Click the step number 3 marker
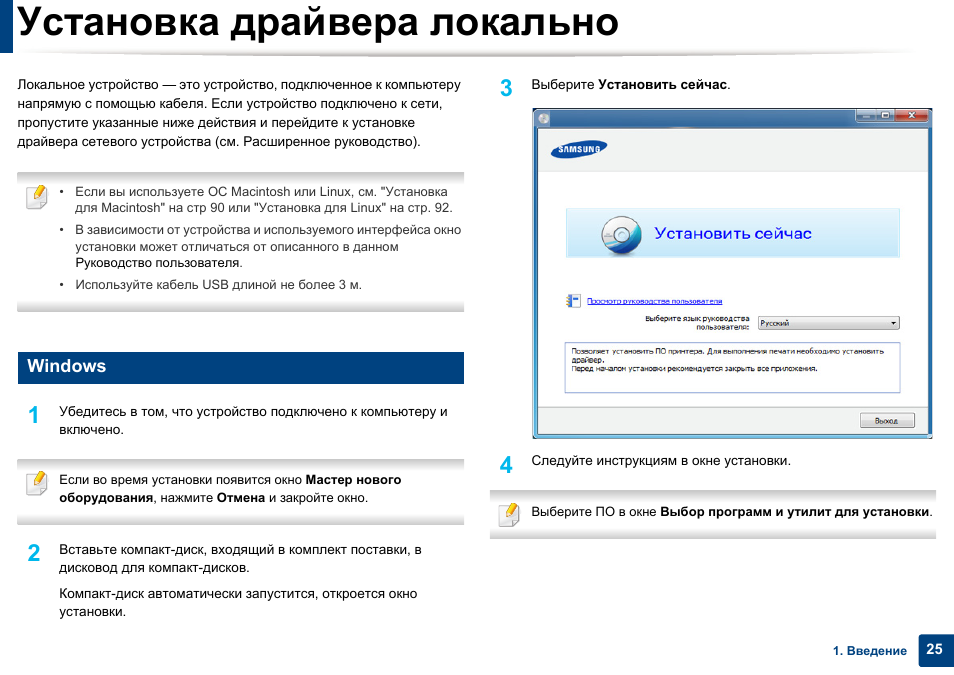This screenshot has height=675, width=954. [x=506, y=88]
